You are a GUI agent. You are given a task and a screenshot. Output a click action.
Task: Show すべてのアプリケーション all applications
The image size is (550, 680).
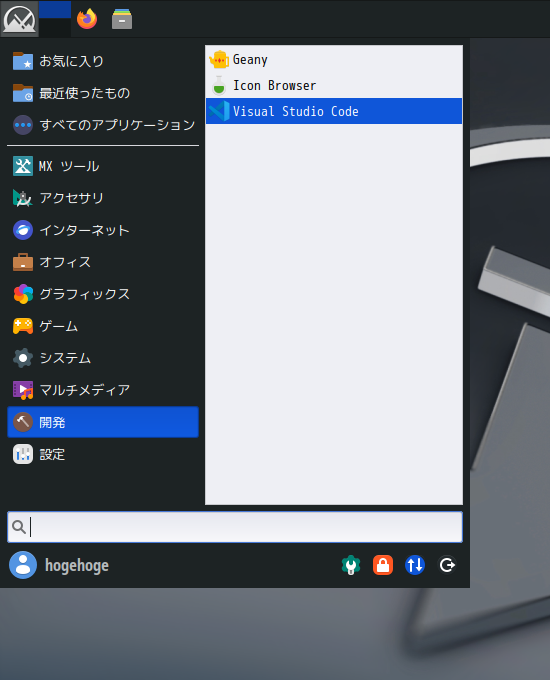(103, 125)
